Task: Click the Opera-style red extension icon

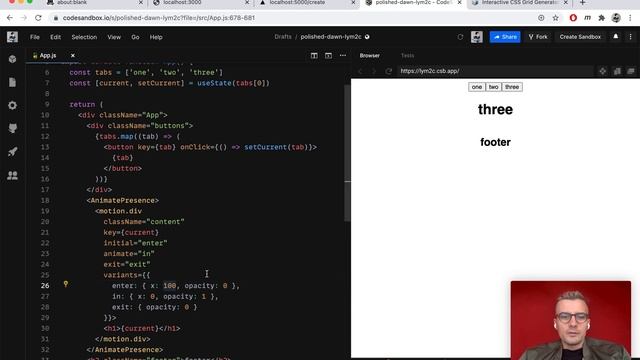Action: [573, 18]
